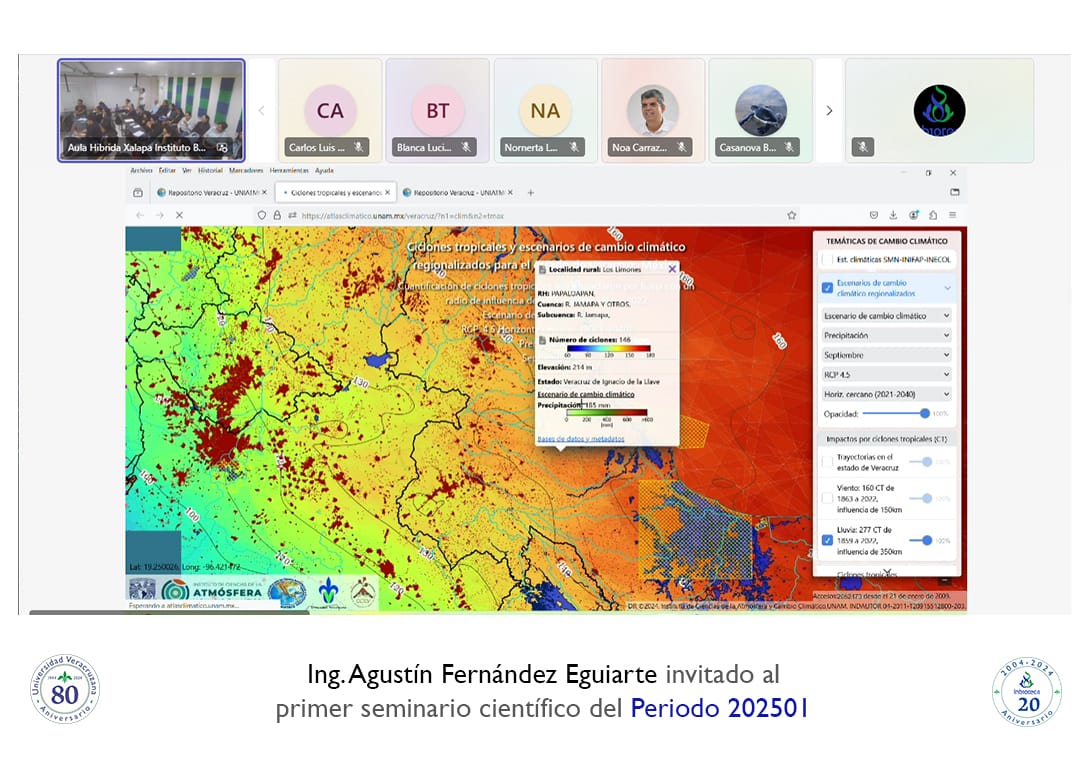Stop page loading with the X button
This screenshot has width=1090, height=760.
(179, 215)
